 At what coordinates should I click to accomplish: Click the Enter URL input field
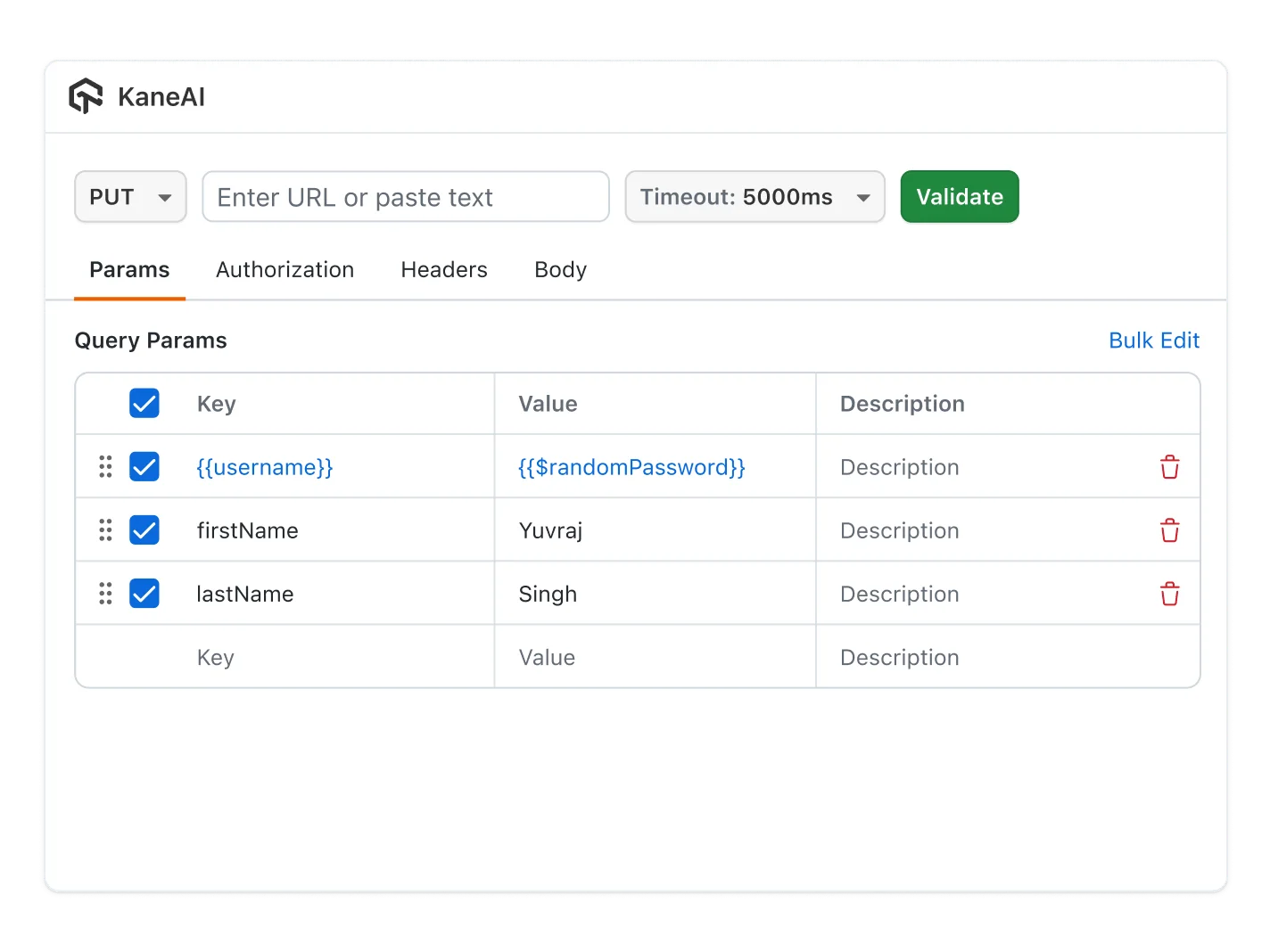(405, 196)
